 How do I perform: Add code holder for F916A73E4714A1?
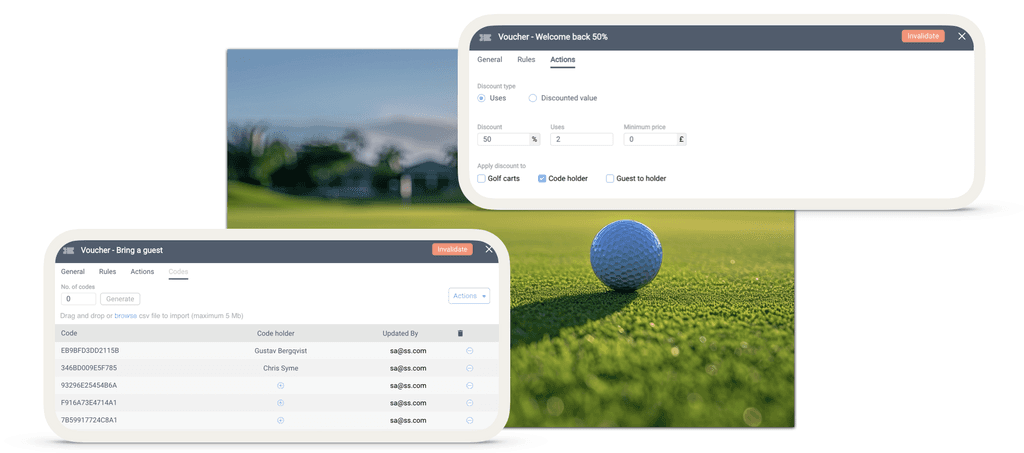pyautogui.click(x=281, y=403)
